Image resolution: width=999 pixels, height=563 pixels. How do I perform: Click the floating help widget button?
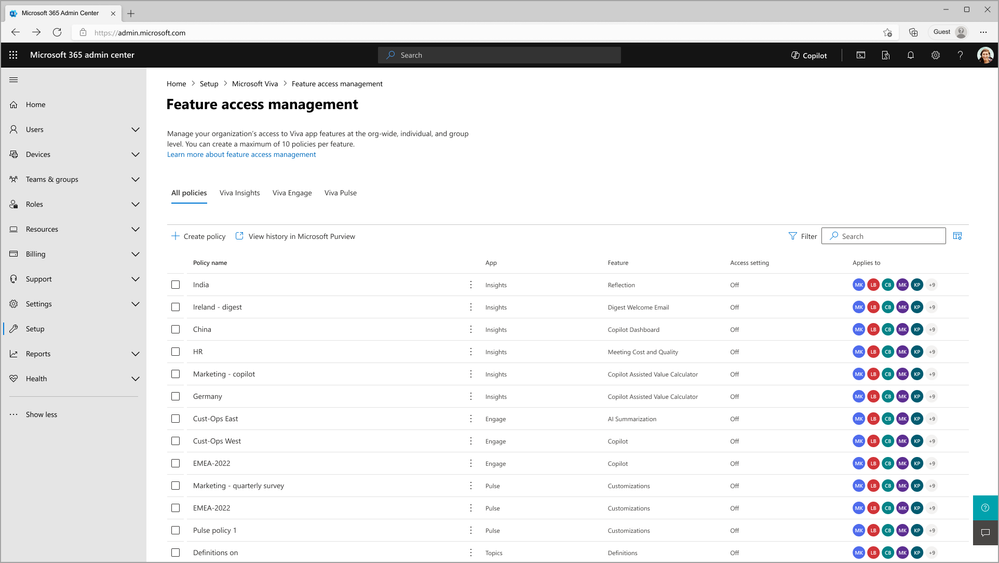click(x=985, y=508)
